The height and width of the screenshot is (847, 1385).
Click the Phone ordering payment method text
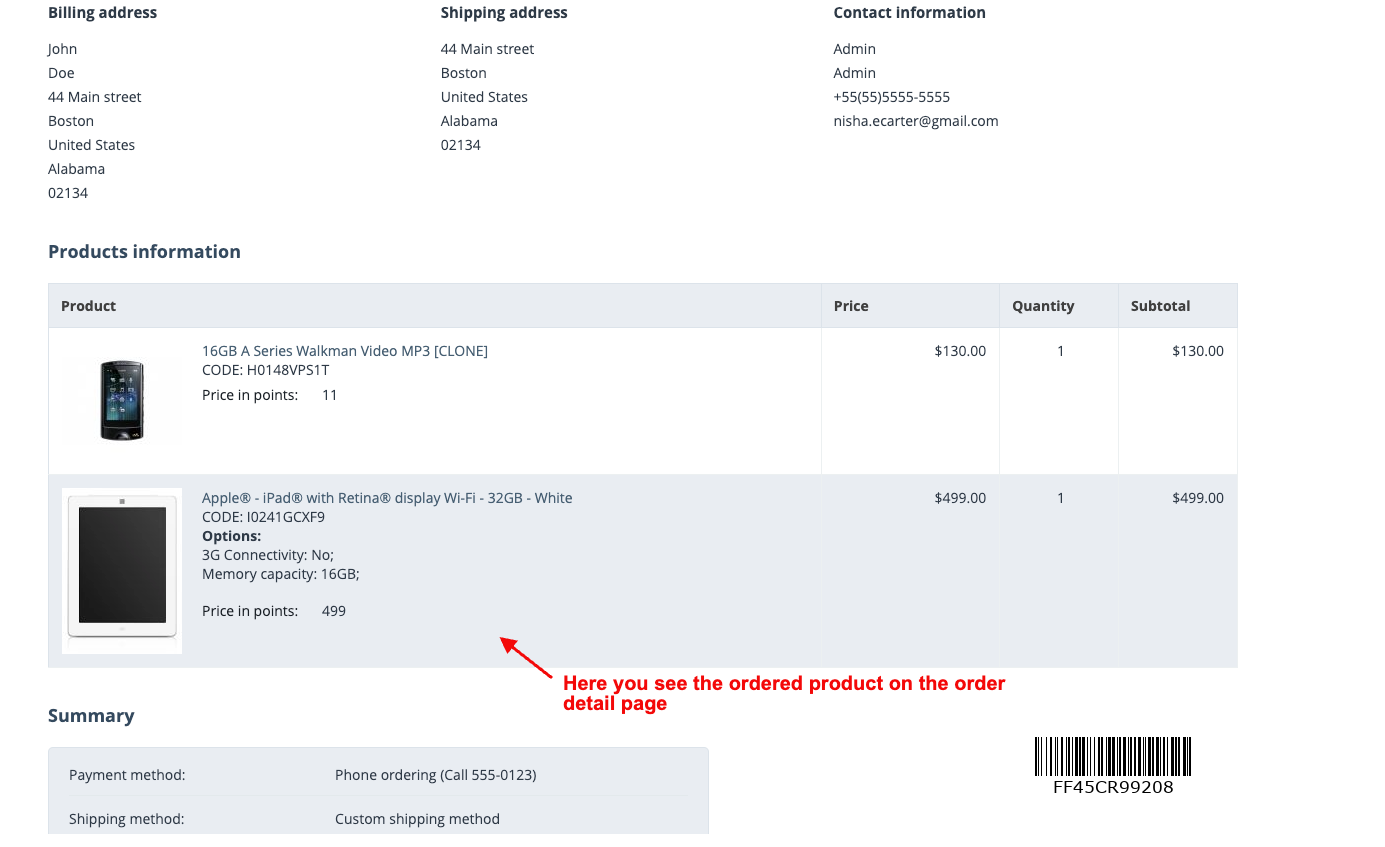436,775
